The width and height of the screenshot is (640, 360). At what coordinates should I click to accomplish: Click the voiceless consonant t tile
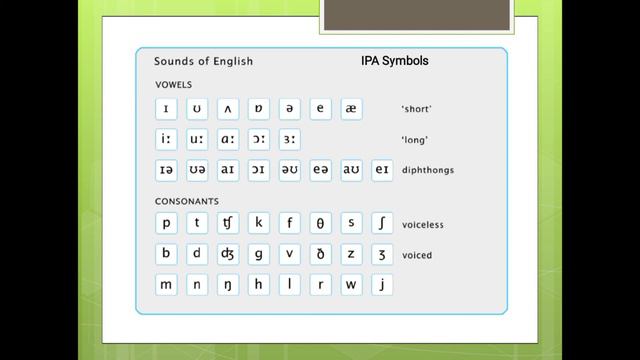[x=197, y=223]
